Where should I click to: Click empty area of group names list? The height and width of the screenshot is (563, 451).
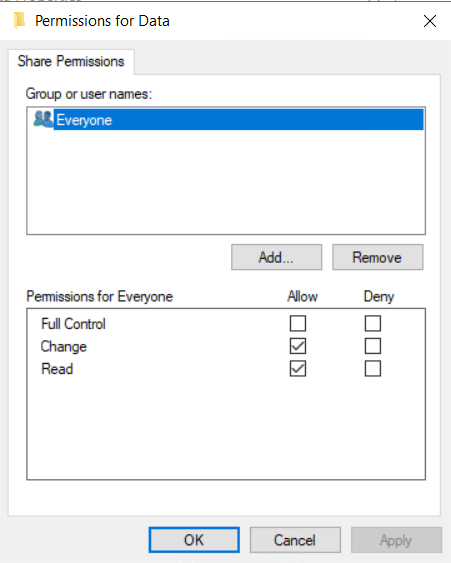(226, 181)
